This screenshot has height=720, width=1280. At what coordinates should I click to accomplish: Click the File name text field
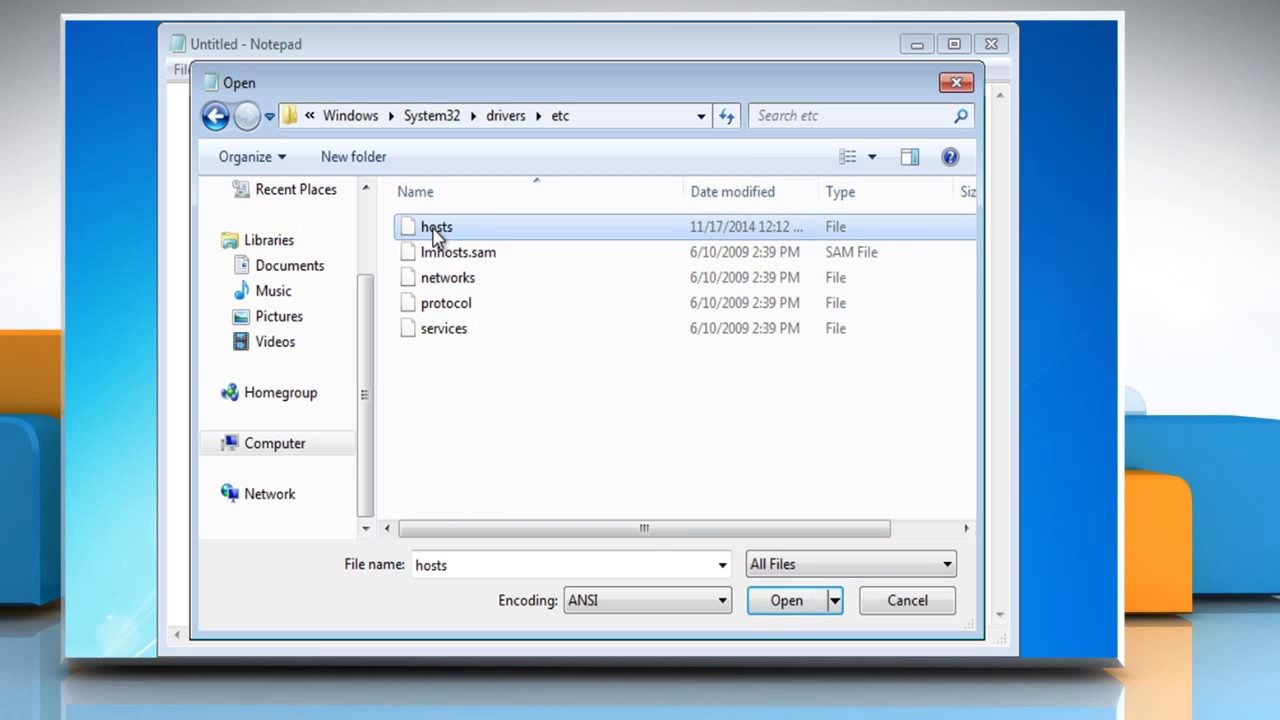pyautogui.click(x=562, y=565)
